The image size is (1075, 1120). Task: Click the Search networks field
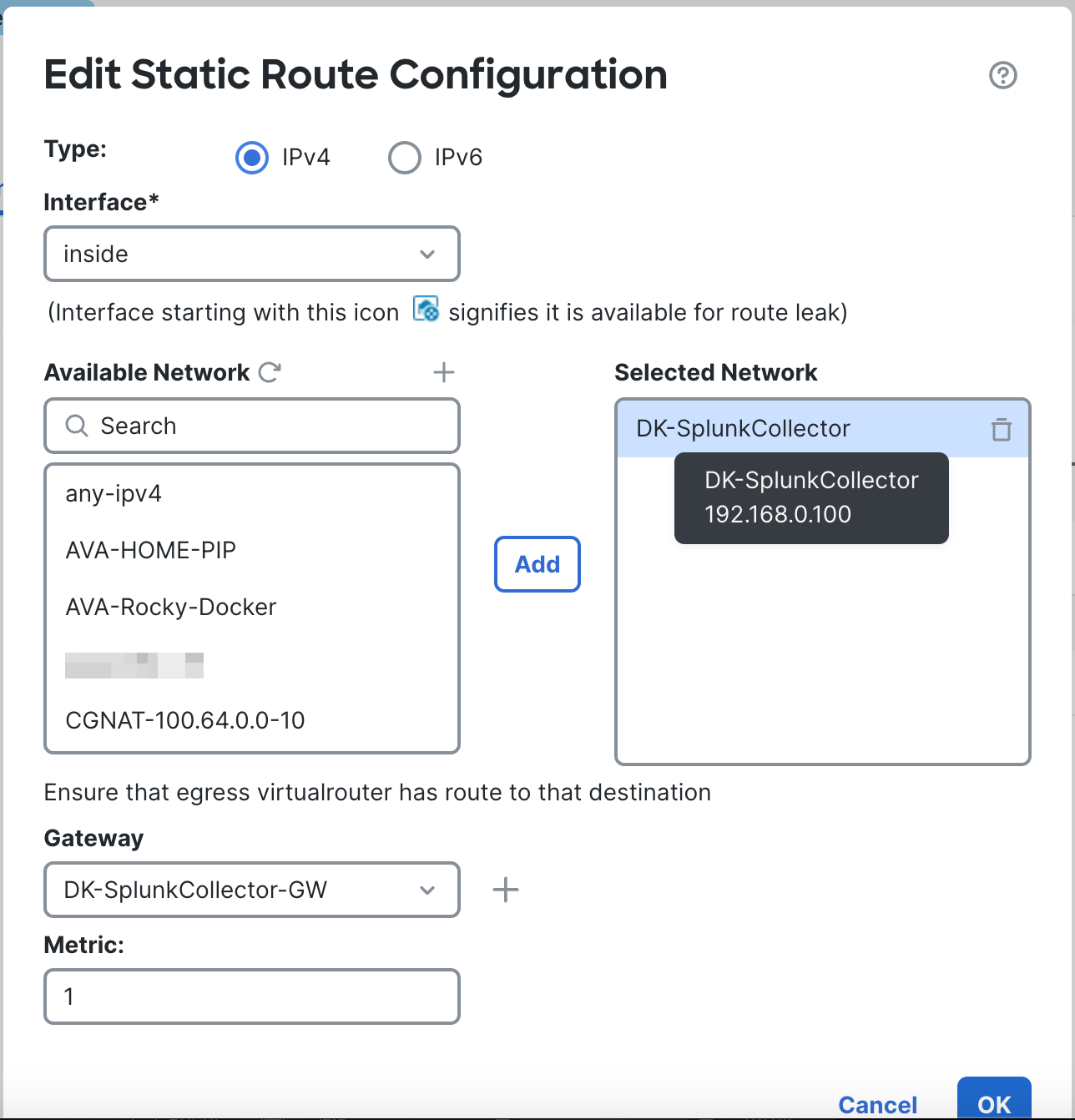[x=250, y=426]
